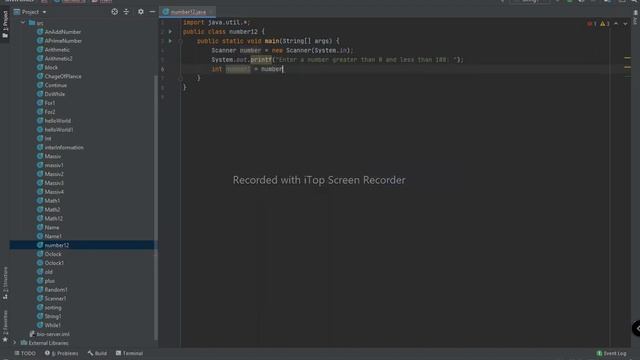
Task: Select Math12 class in tree
Action: (50, 218)
